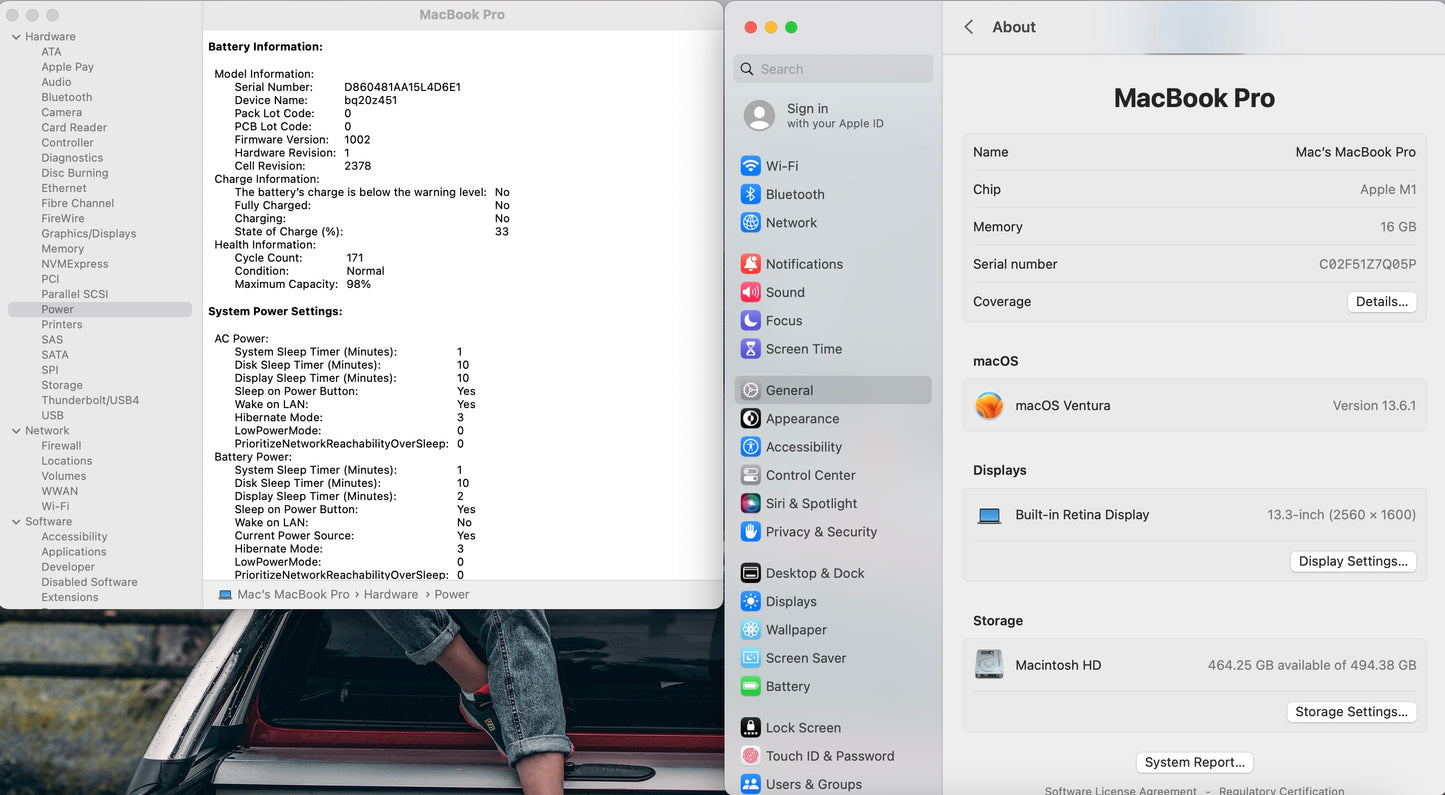Open Screen Time hourglass icon
The width and height of the screenshot is (1445, 795).
(x=750, y=349)
